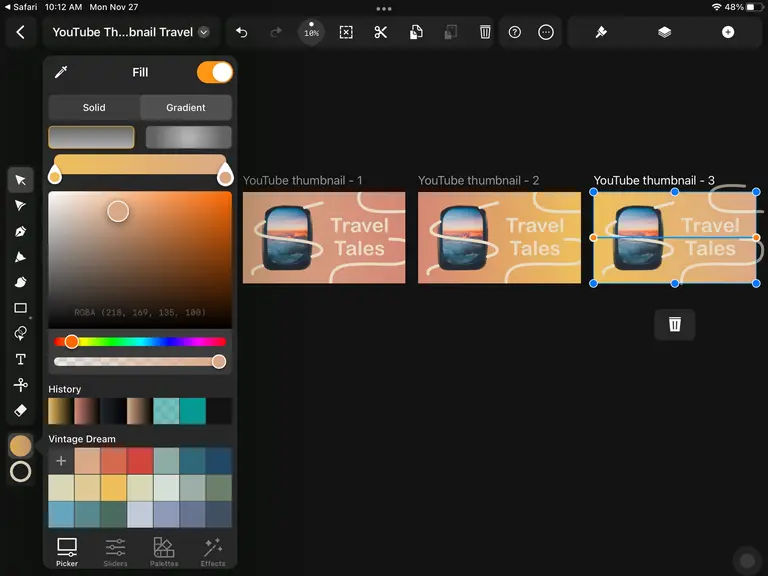The image size is (768, 576).
Task: Choose the Rectangle shape tool
Action: point(21,308)
